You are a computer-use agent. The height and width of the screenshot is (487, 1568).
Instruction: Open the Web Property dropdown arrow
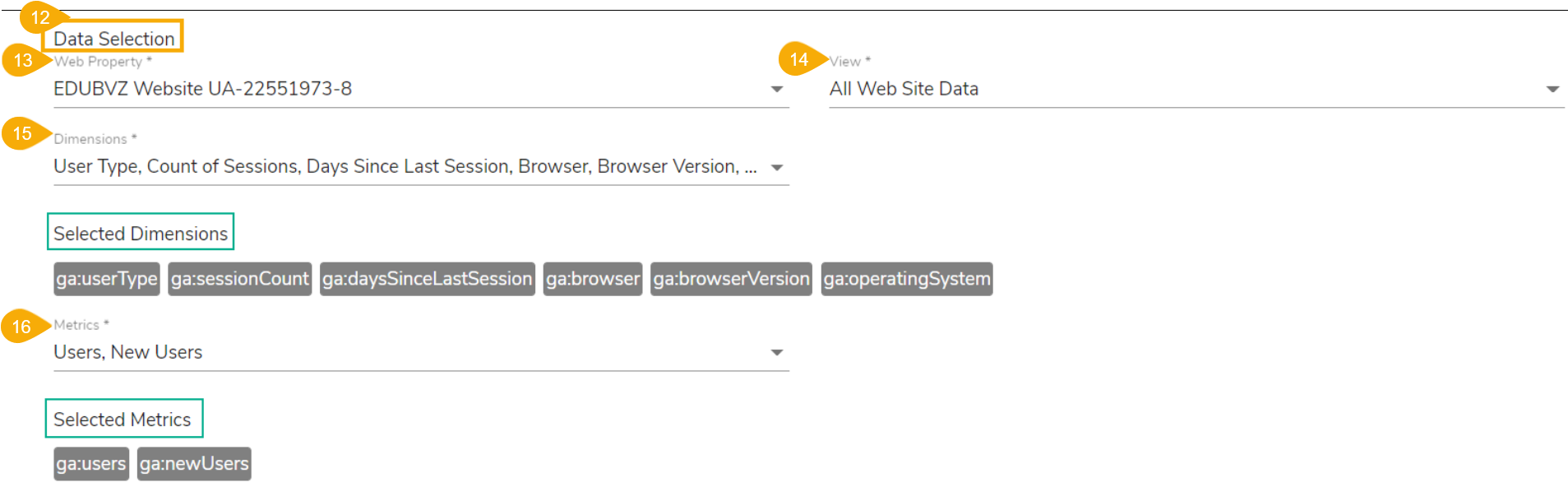pyautogui.click(x=776, y=89)
